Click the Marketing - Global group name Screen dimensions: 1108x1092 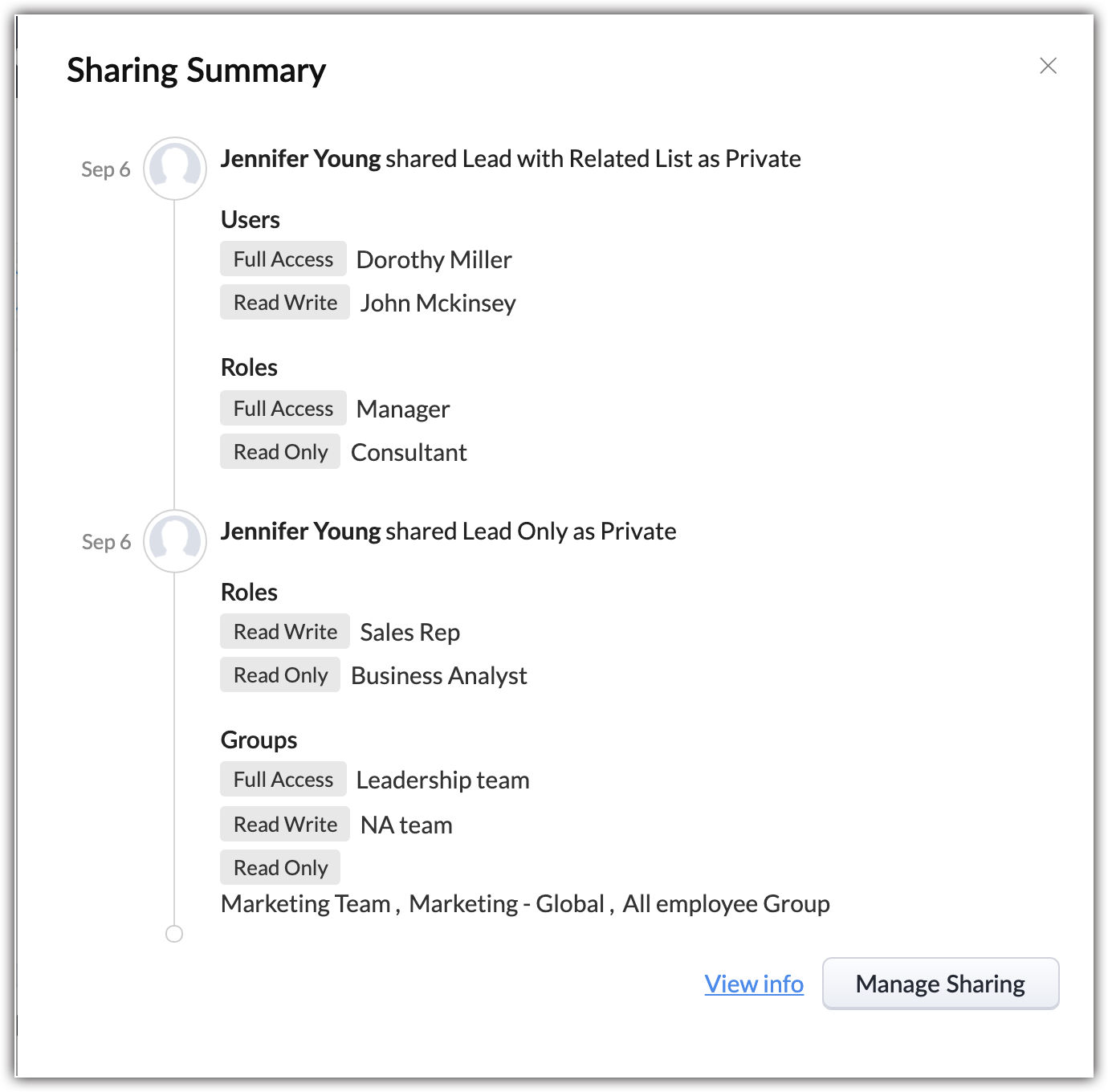[x=506, y=904]
